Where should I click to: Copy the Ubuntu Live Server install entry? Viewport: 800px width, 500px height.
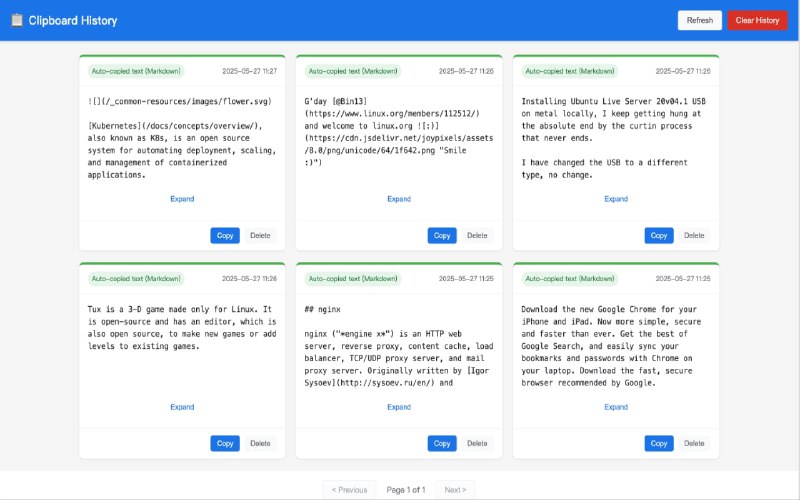(659, 235)
